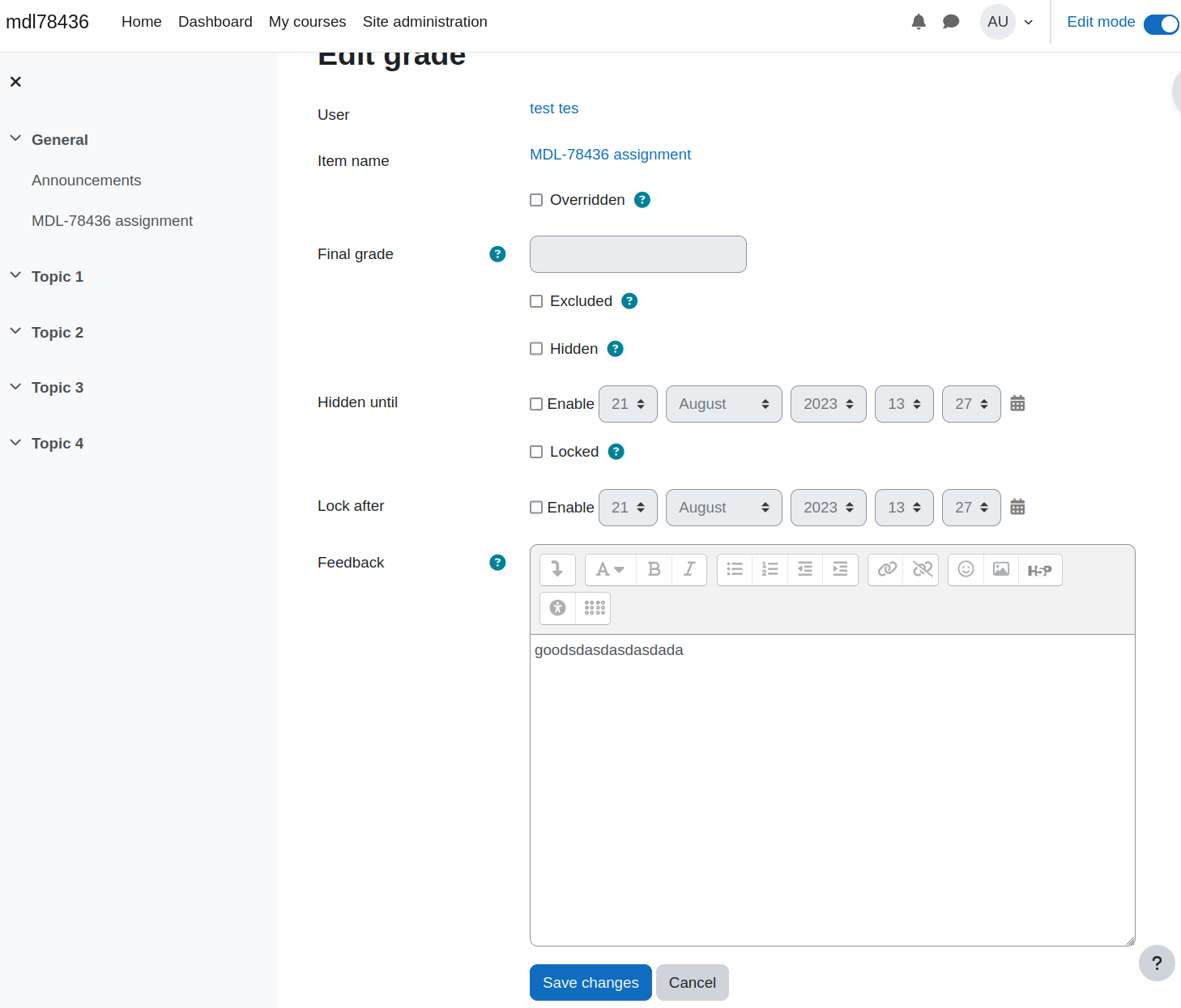This screenshot has width=1181, height=1008.
Task: Turn off Edit mode switch
Action: click(x=1161, y=24)
